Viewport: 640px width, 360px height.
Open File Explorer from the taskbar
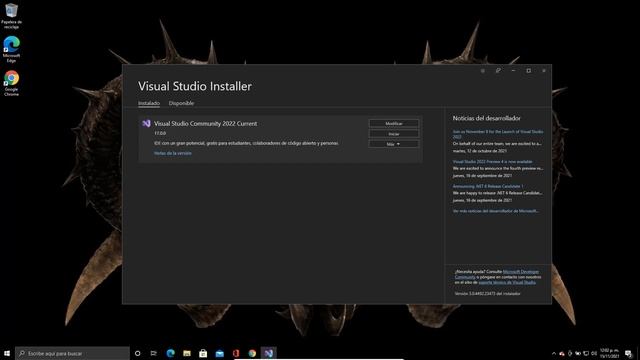pos(187,353)
